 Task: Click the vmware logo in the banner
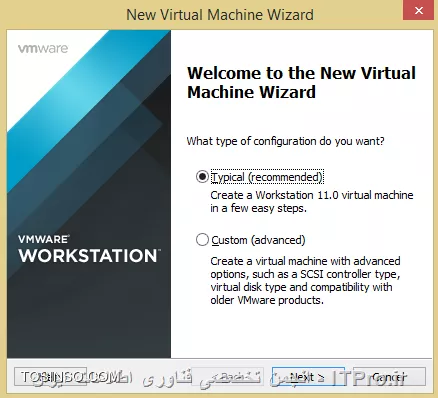43,49
